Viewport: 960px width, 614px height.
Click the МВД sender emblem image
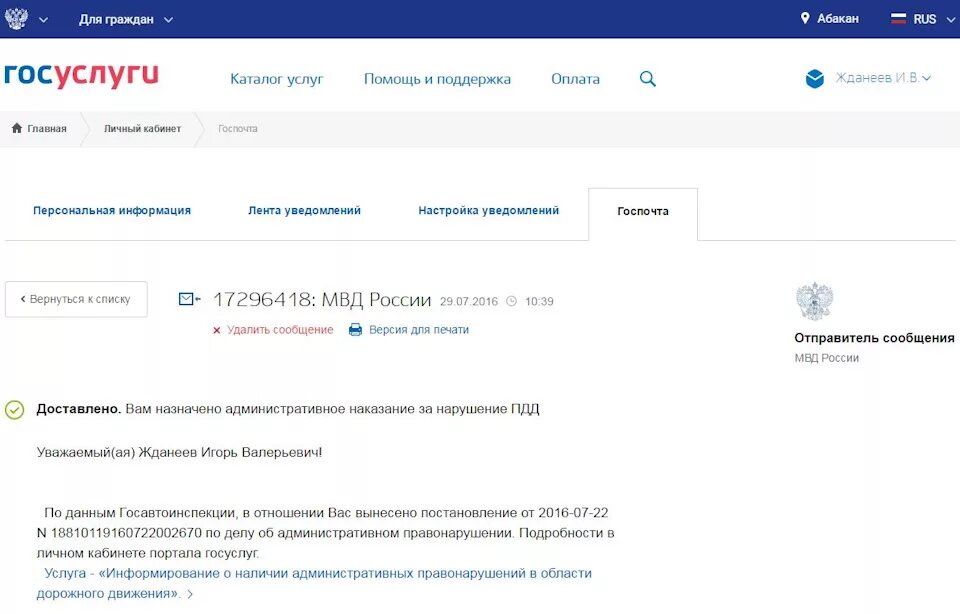click(814, 301)
